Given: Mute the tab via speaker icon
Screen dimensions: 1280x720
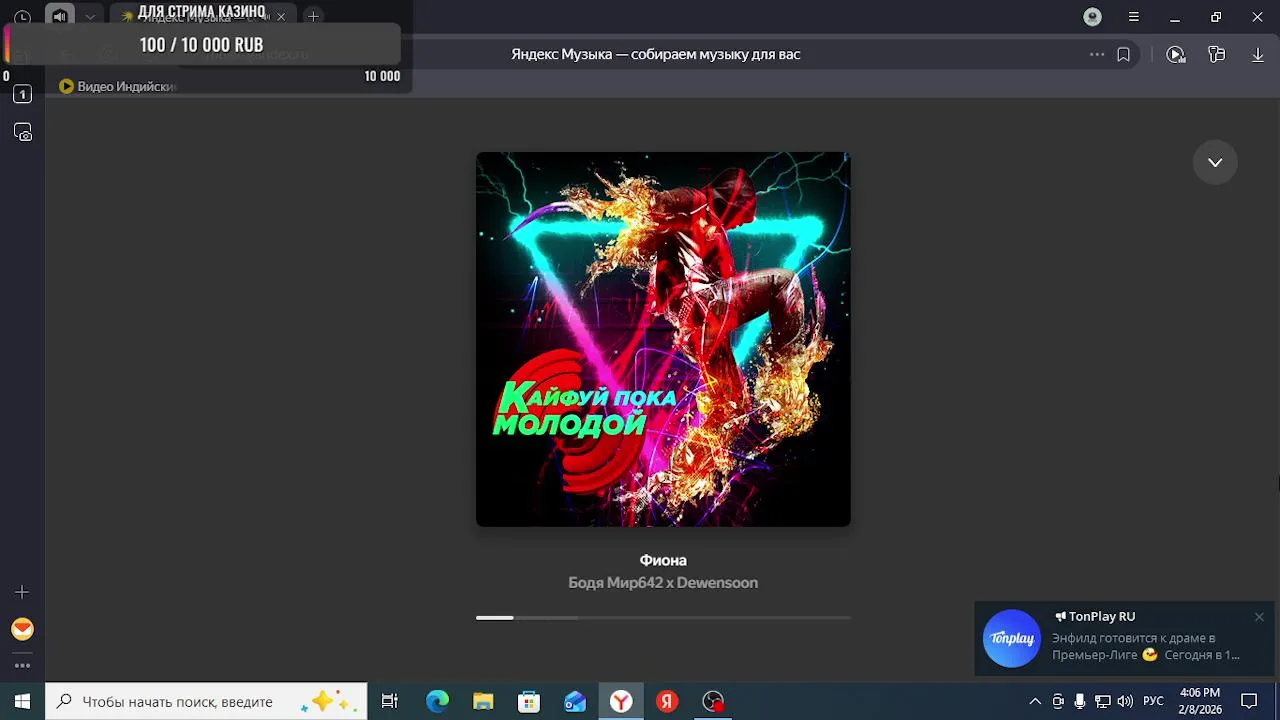Looking at the screenshot, I should [60, 17].
